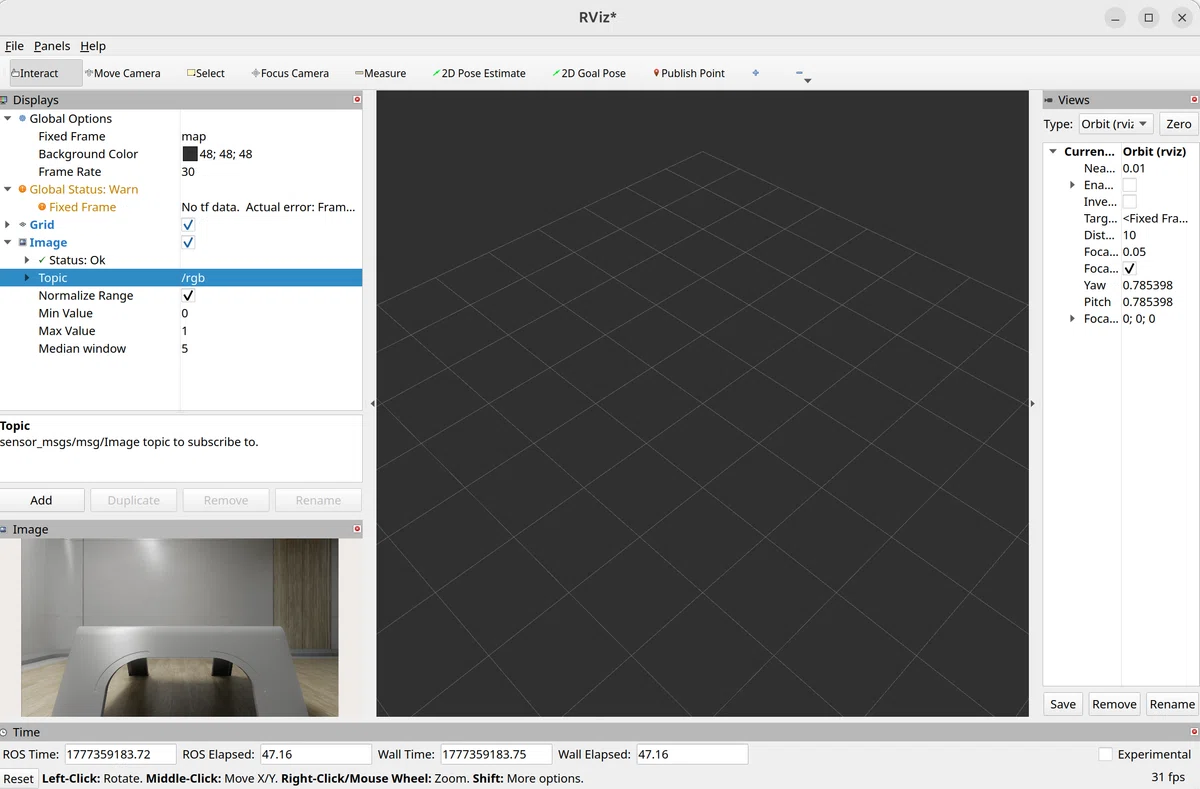The width and height of the screenshot is (1200, 789).
Task: Select the 2D Pose Estimate tool
Action: (x=479, y=73)
